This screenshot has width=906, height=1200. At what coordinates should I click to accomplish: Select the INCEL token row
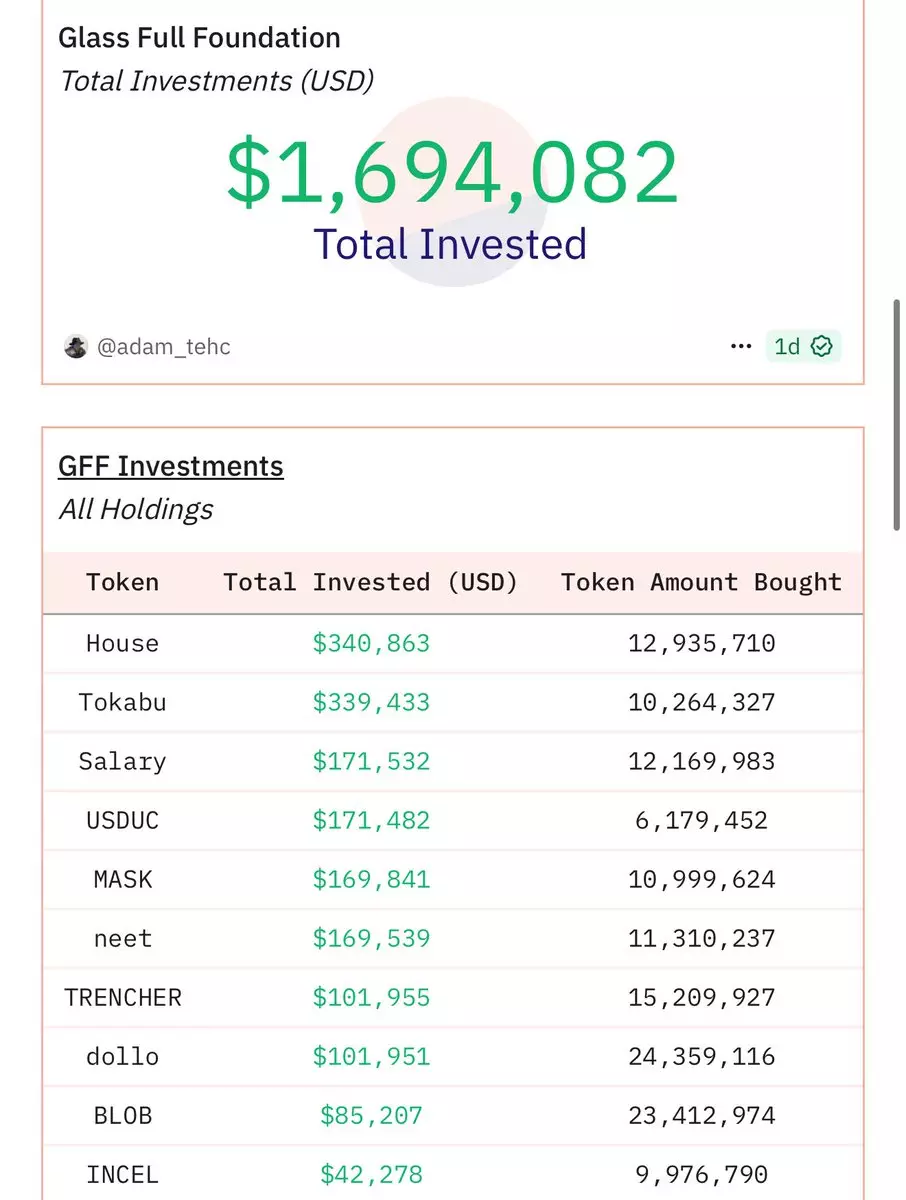453,1172
